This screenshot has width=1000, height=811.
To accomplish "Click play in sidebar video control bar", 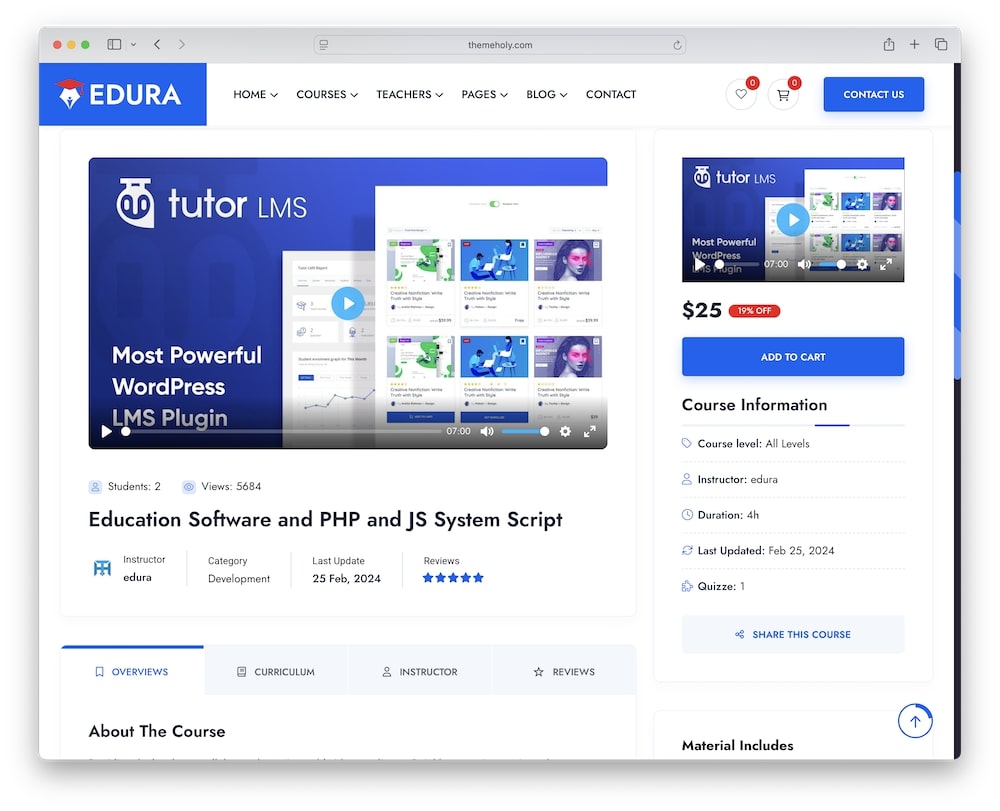I will point(700,264).
